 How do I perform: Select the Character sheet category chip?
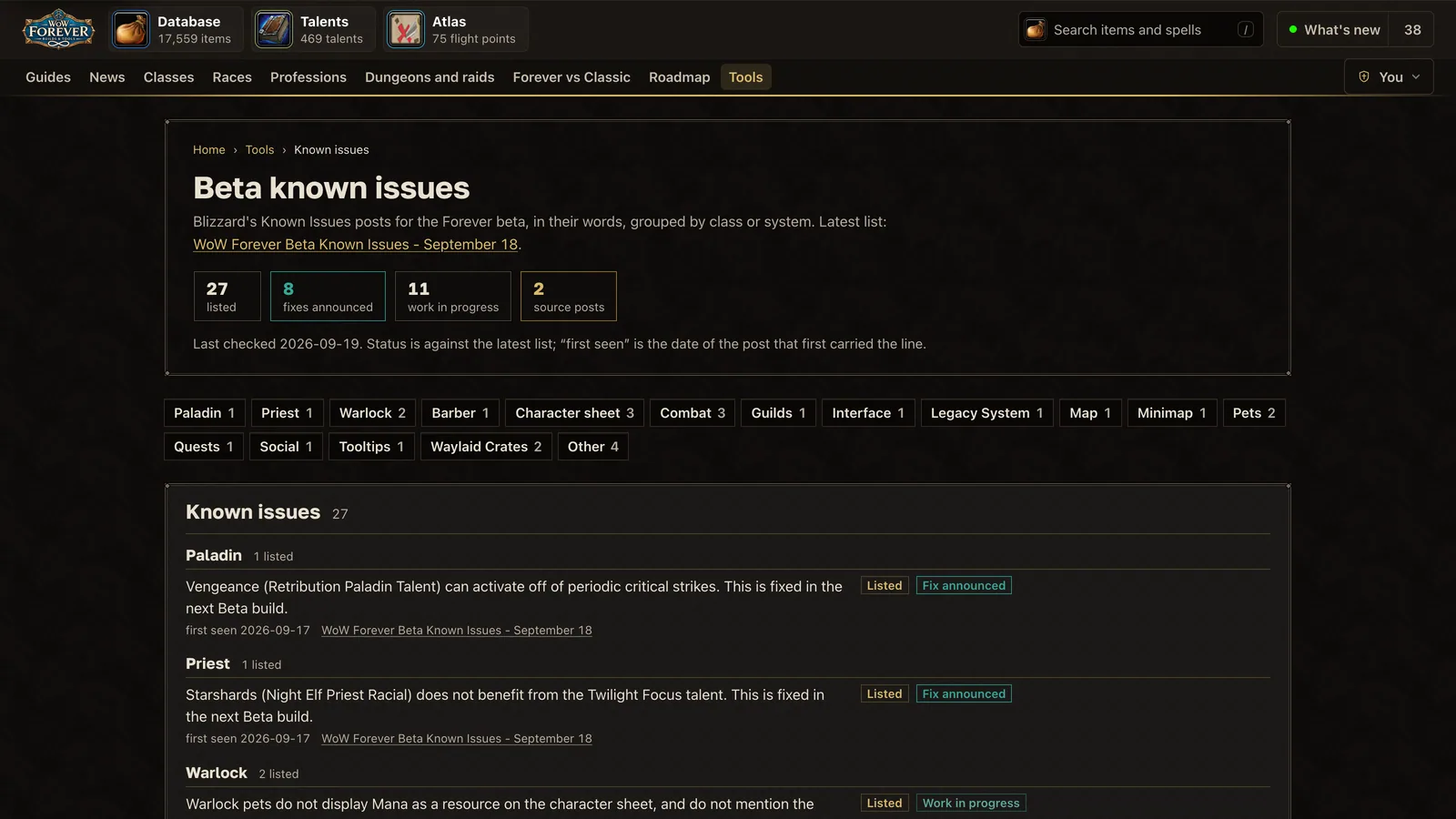(574, 413)
